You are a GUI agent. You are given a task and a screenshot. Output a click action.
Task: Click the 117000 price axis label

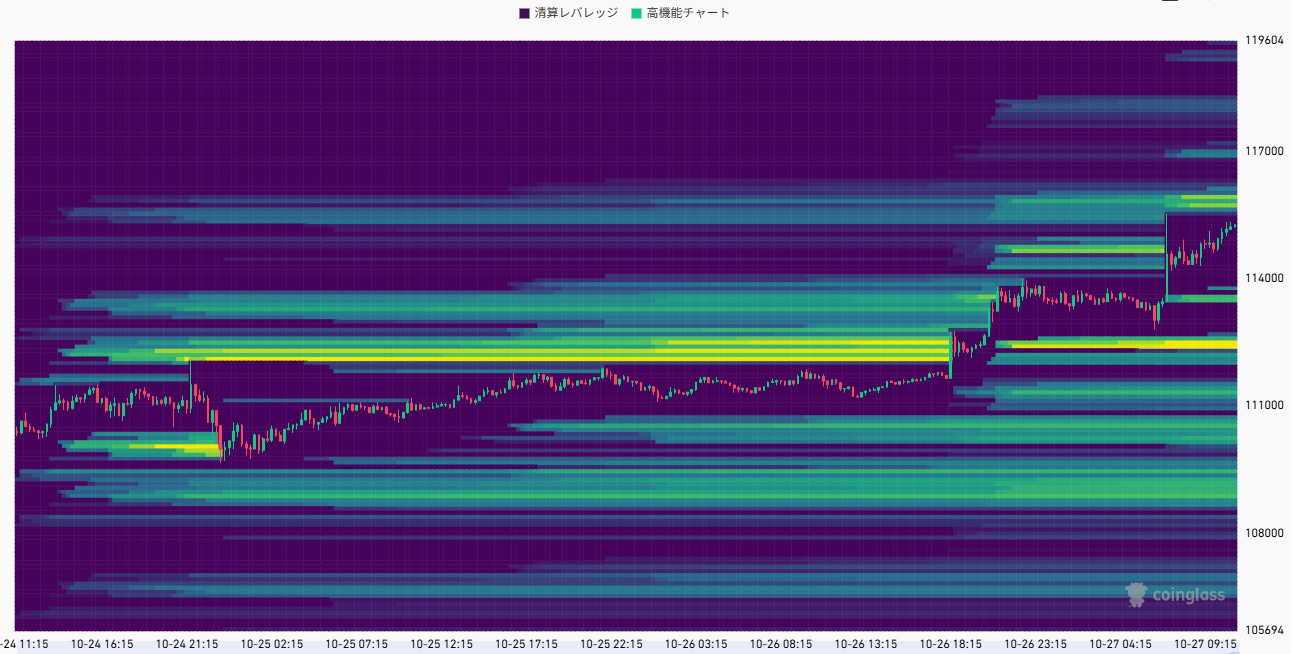(x=1262, y=151)
